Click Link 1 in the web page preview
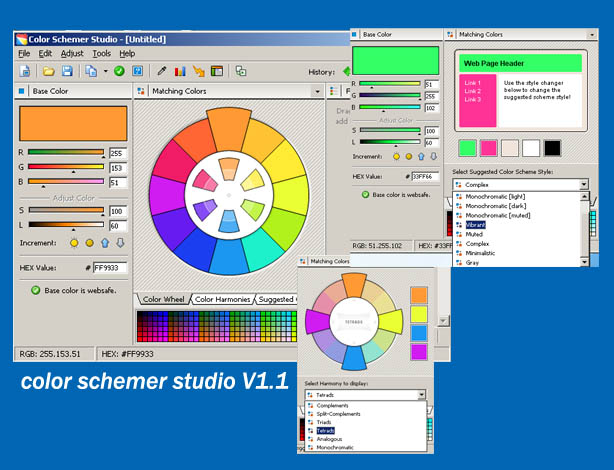The height and width of the screenshot is (470, 614). tap(472, 83)
